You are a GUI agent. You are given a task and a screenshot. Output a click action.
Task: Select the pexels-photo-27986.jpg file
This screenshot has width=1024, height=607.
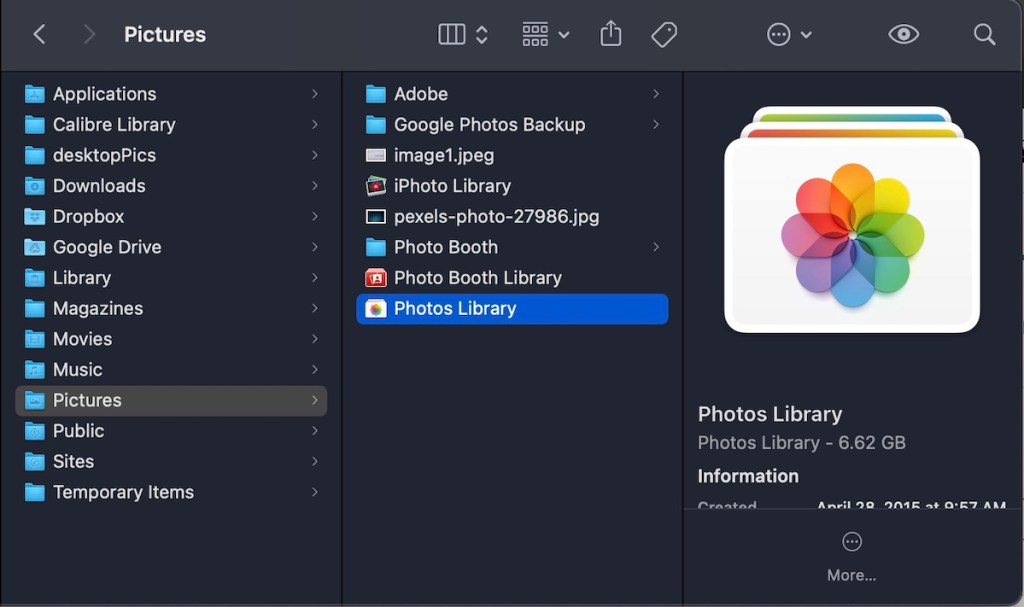click(x=496, y=217)
